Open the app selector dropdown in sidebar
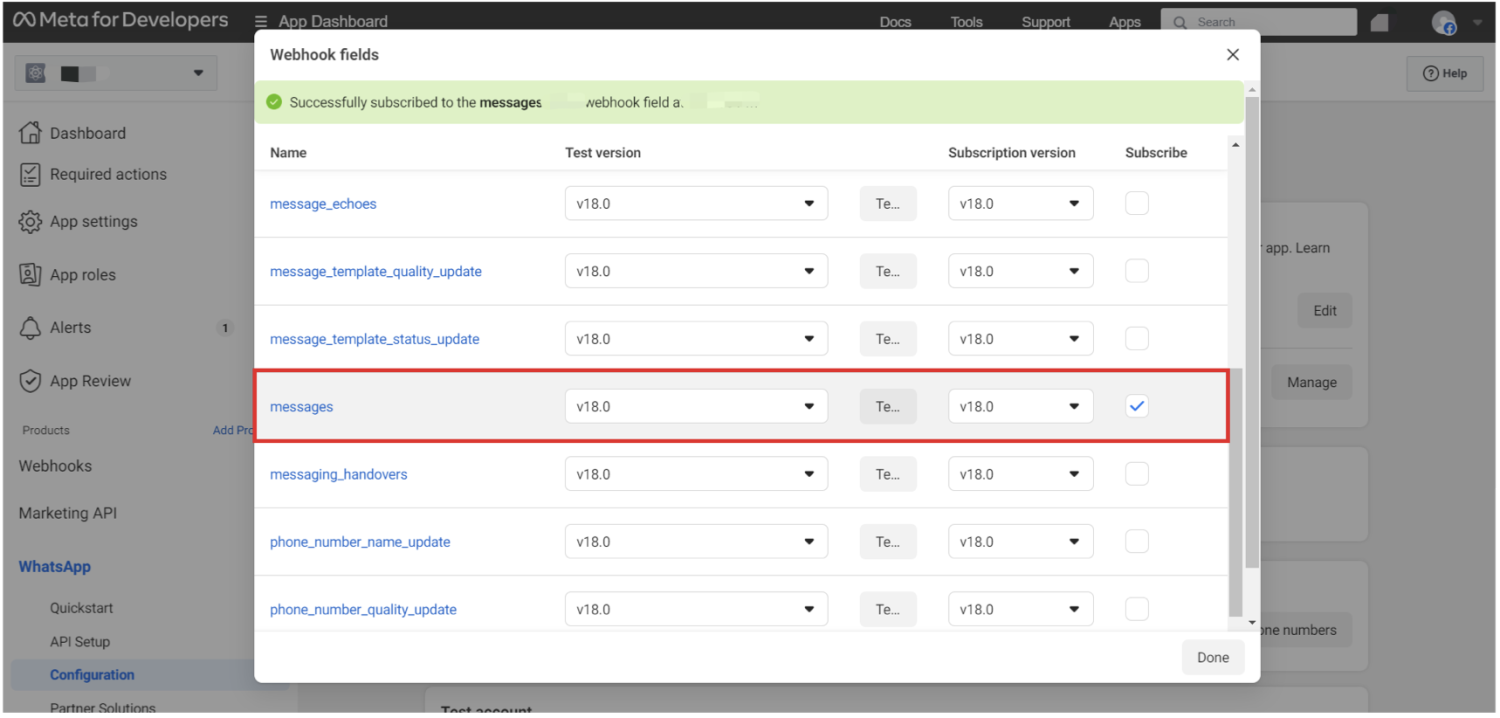Viewport: 1500px width, 718px height. pos(116,73)
